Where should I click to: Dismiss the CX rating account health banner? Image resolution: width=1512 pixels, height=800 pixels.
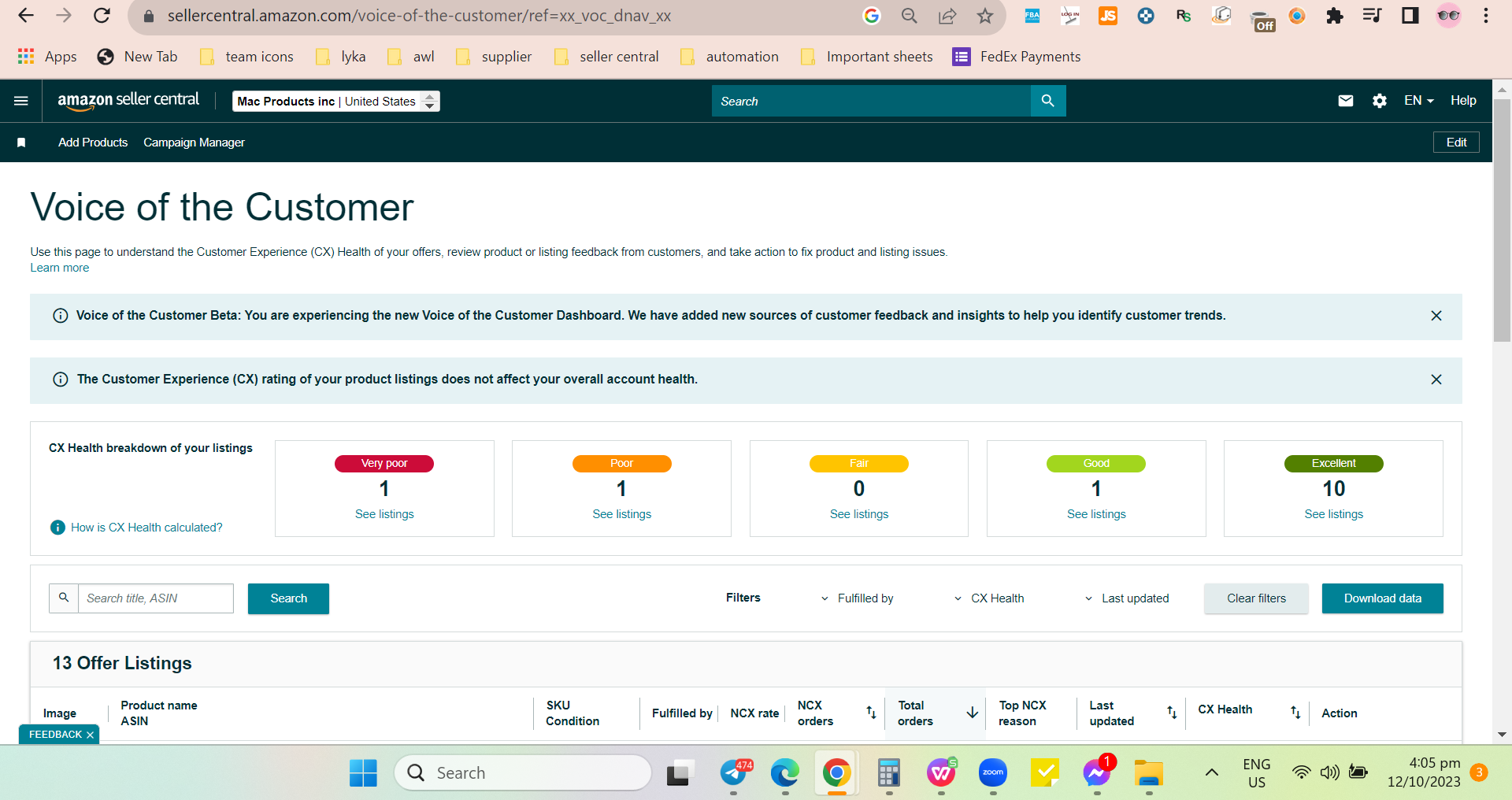click(x=1436, y=380)
